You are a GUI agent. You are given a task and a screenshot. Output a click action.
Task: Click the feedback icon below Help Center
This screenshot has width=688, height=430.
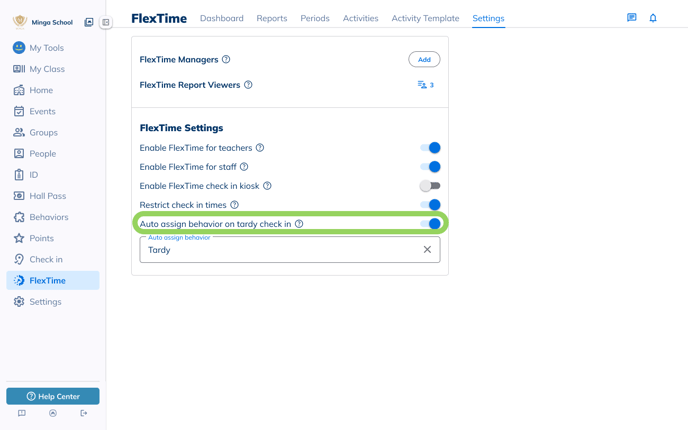(x=22, y=413)
